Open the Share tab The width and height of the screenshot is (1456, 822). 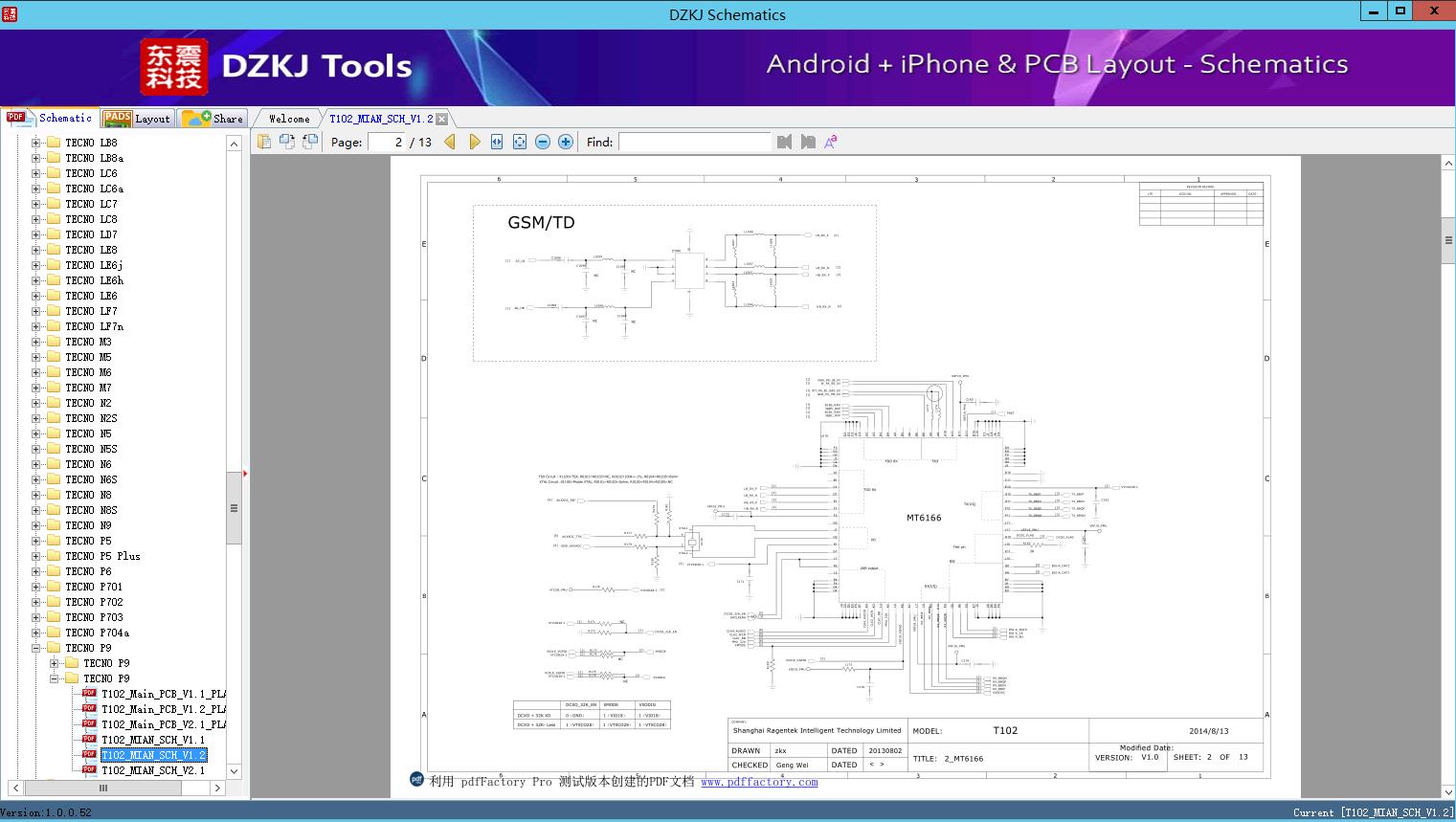pos(213,119)
